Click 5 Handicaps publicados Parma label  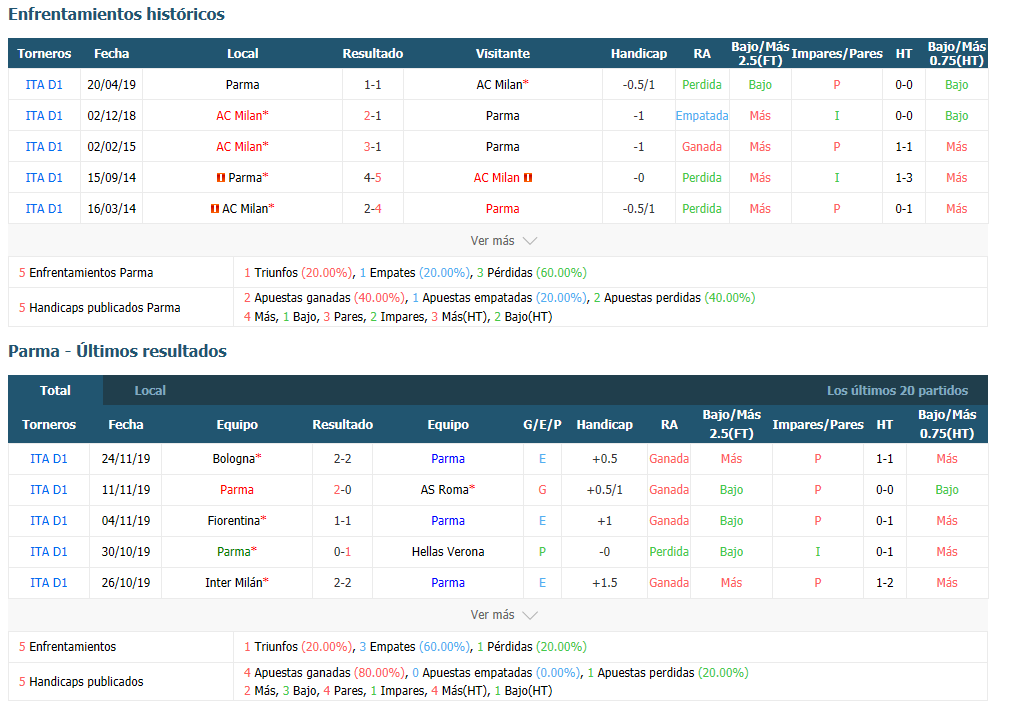[x=100, y=308]
